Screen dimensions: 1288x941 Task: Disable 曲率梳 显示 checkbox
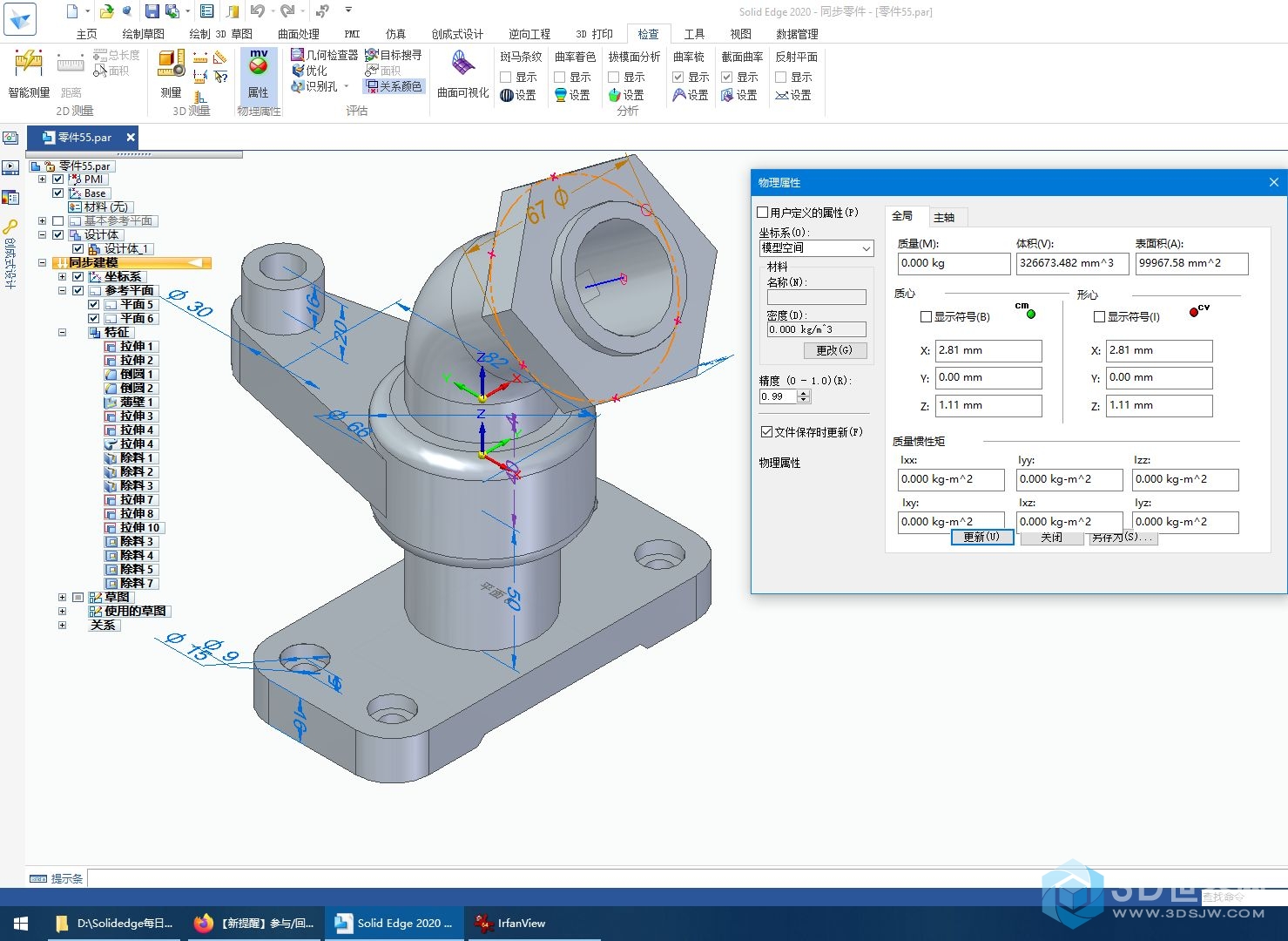pos(678,77)
